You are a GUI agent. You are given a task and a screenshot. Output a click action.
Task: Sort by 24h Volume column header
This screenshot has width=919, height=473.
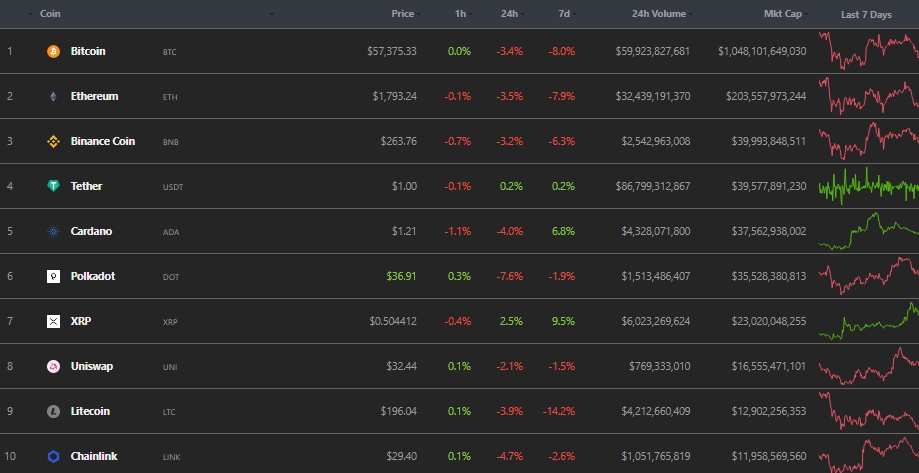660,14
